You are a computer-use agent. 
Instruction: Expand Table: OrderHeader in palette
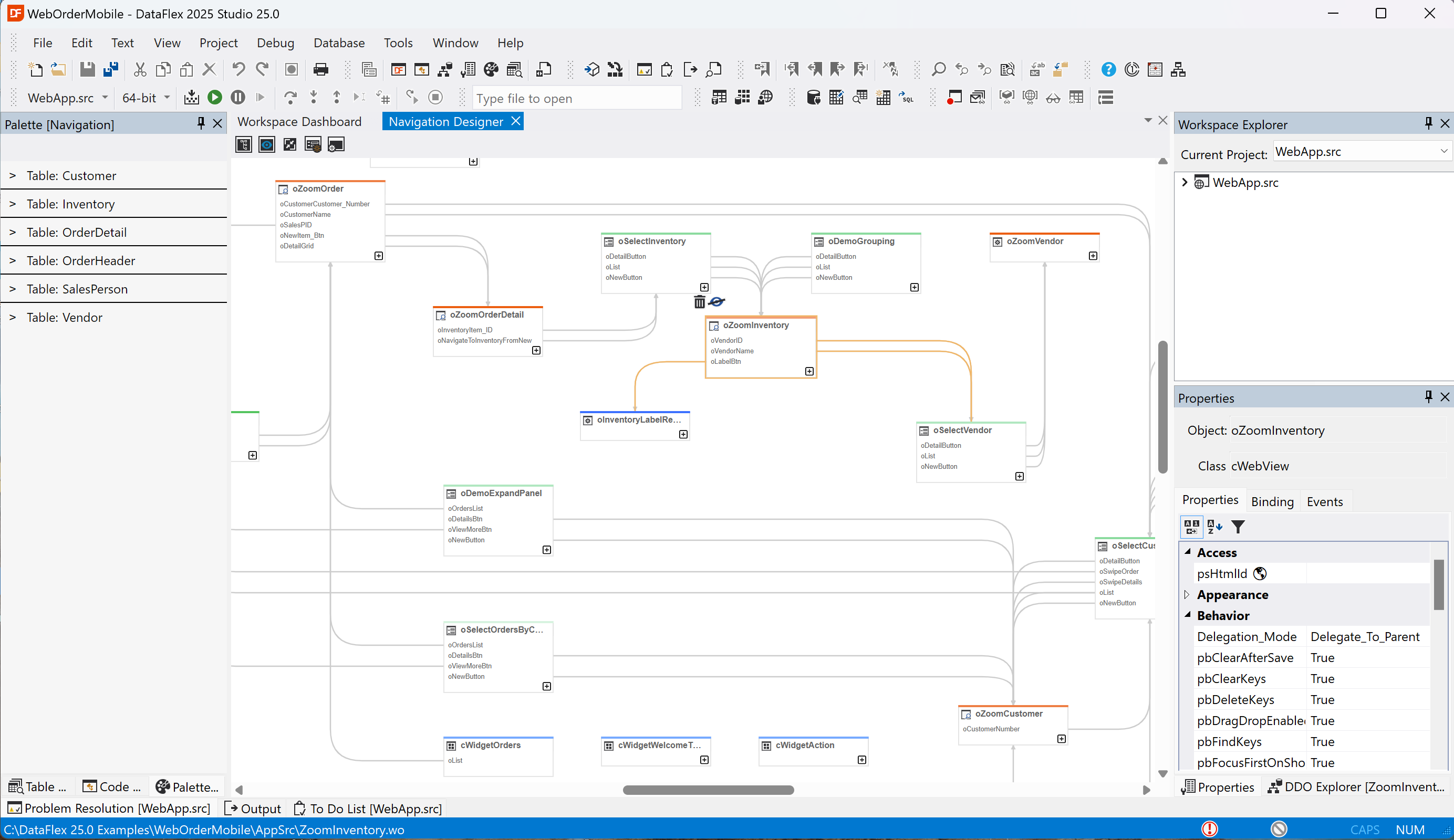(x=12, y=260)
